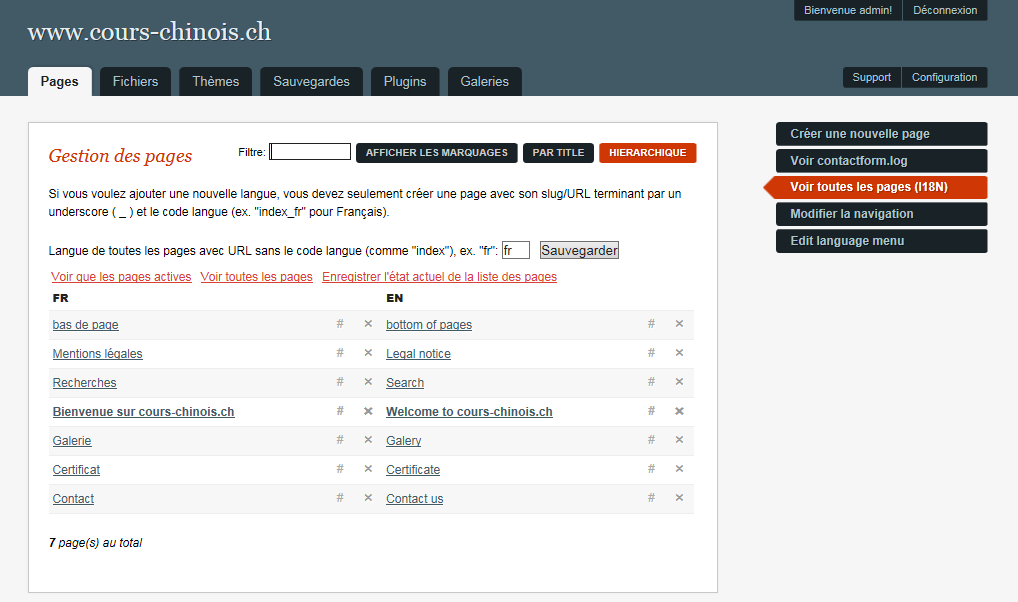Click # icon for Bienvenue sur cours-chinois.ch

(x=340, y=410)
